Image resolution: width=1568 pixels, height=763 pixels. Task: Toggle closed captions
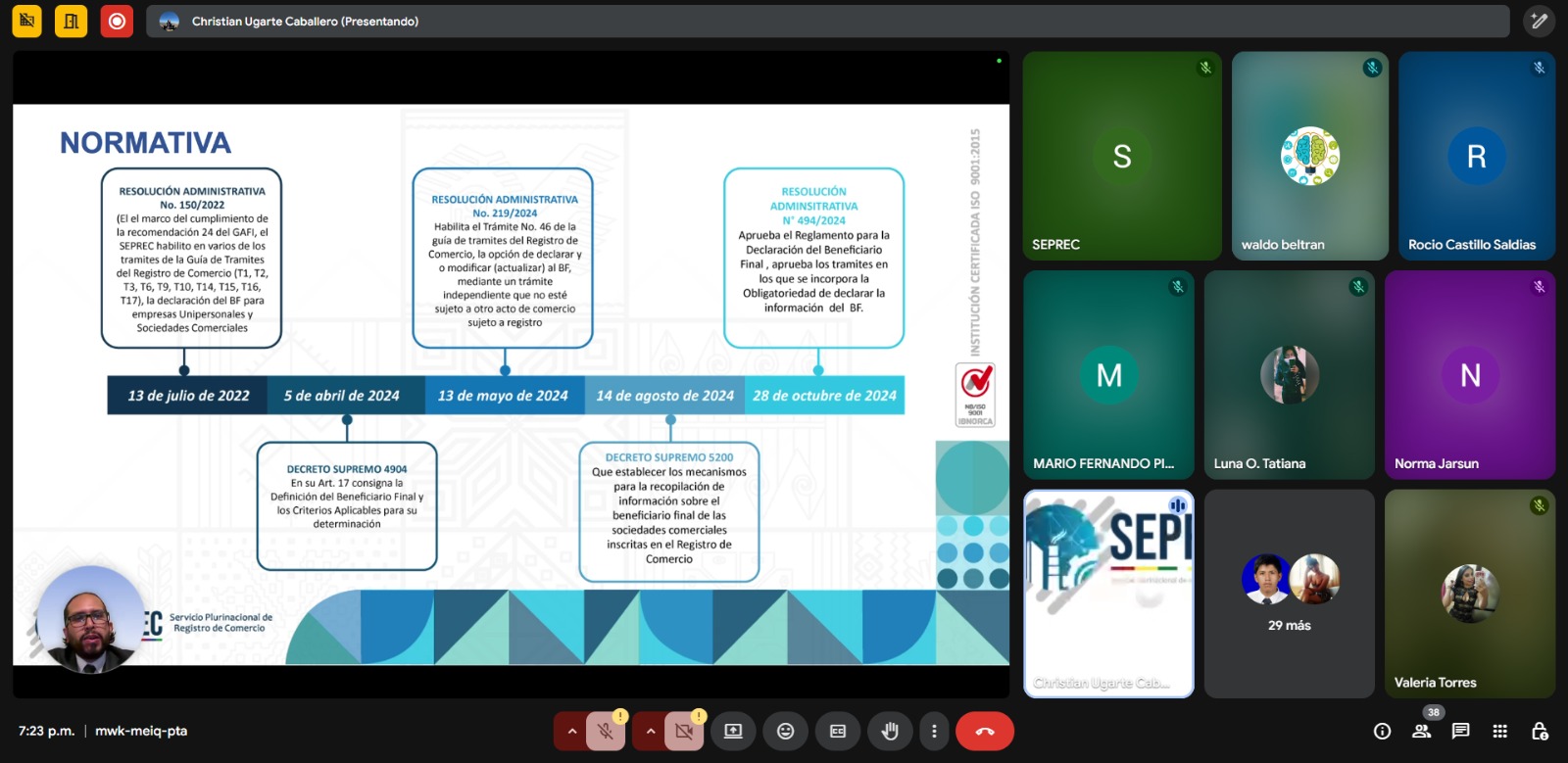(838, 732)
